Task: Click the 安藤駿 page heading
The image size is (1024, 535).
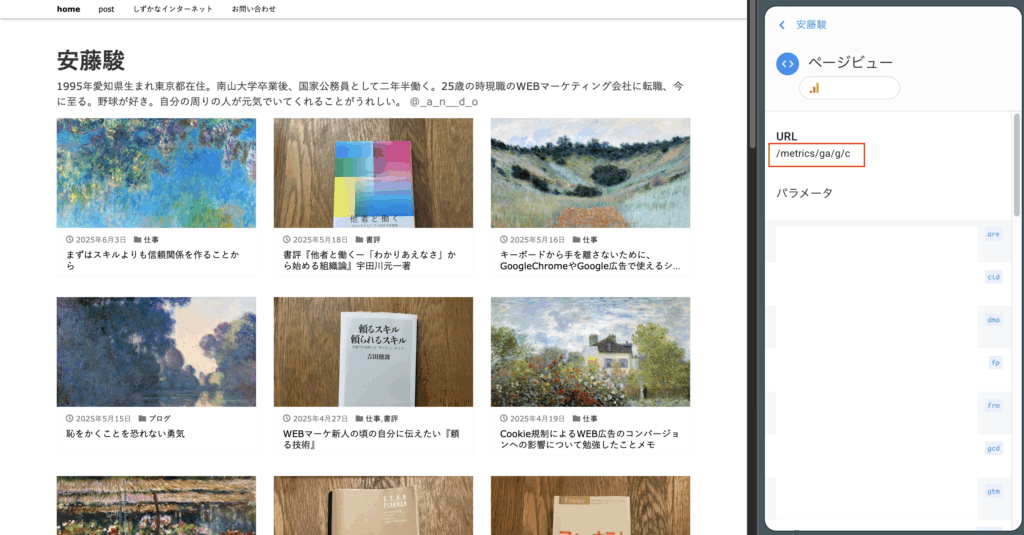Action: click(91, 61)
